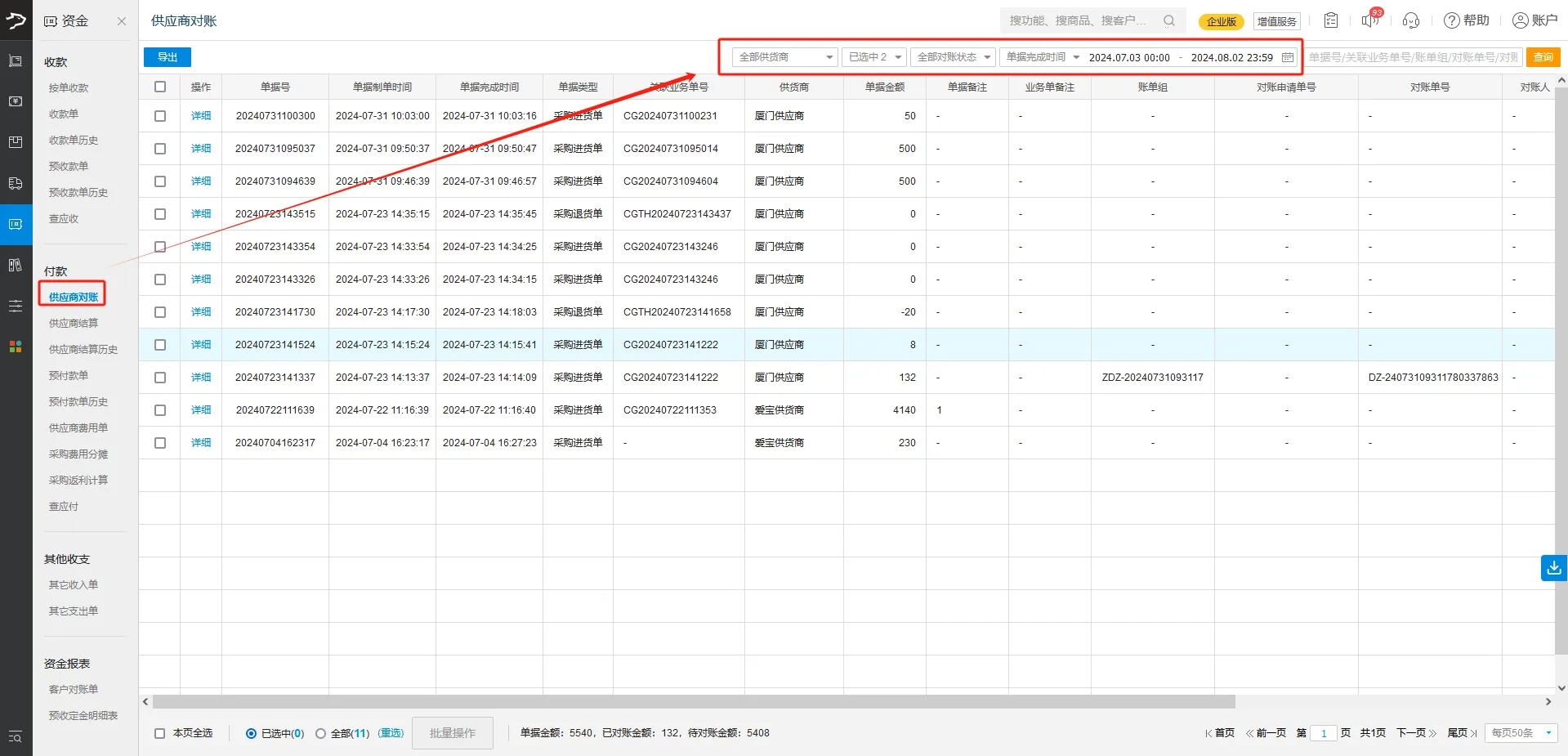Click the horizontal scrollbar under the table
Viewport: 1568px width, 756px height.
[693, 702]
